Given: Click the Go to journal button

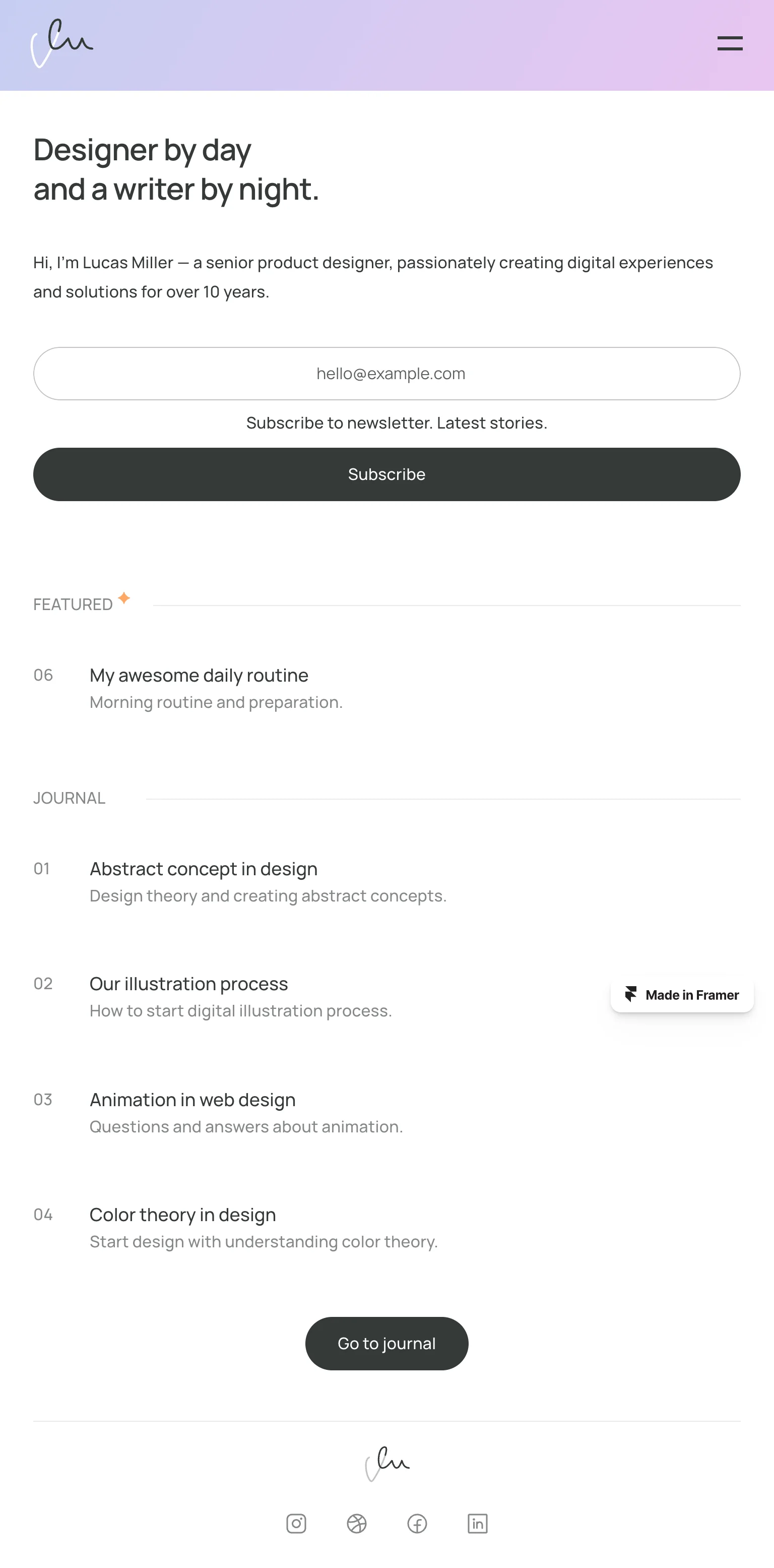Looking at the screenshot, I should 387,1344.
